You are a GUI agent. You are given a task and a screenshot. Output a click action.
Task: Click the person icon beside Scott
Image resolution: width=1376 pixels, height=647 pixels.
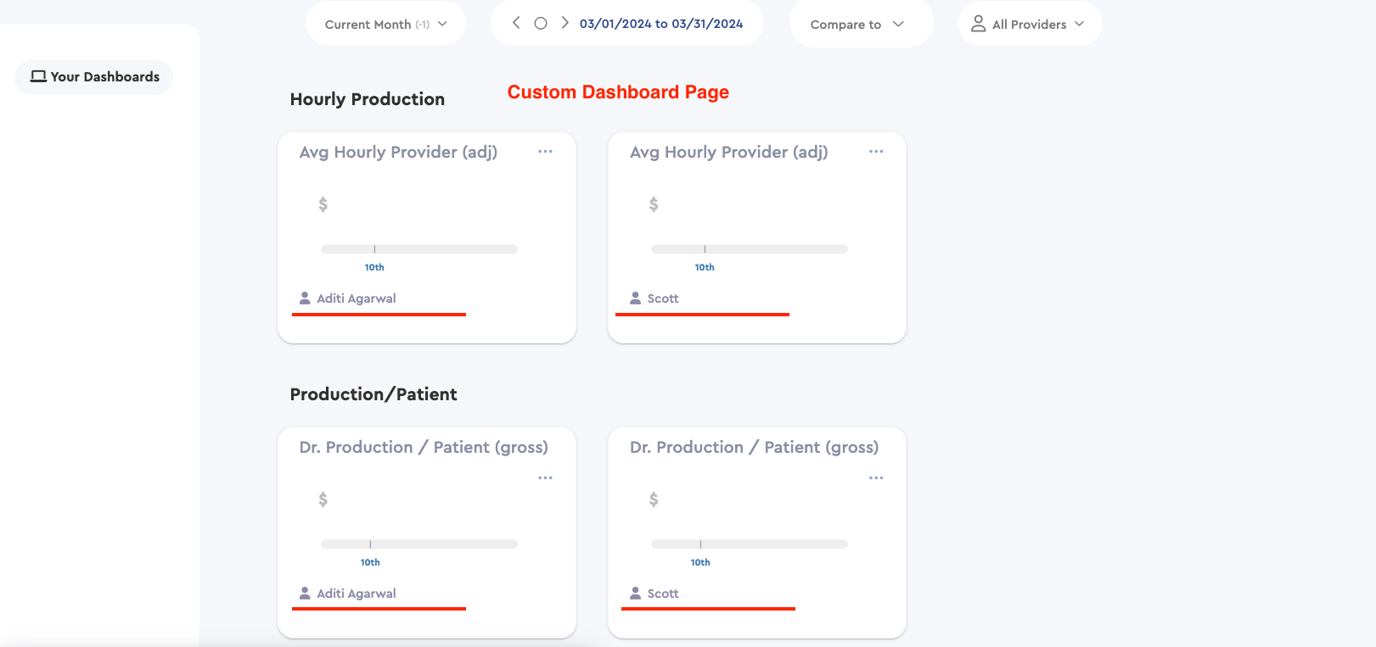pos(634,297)
